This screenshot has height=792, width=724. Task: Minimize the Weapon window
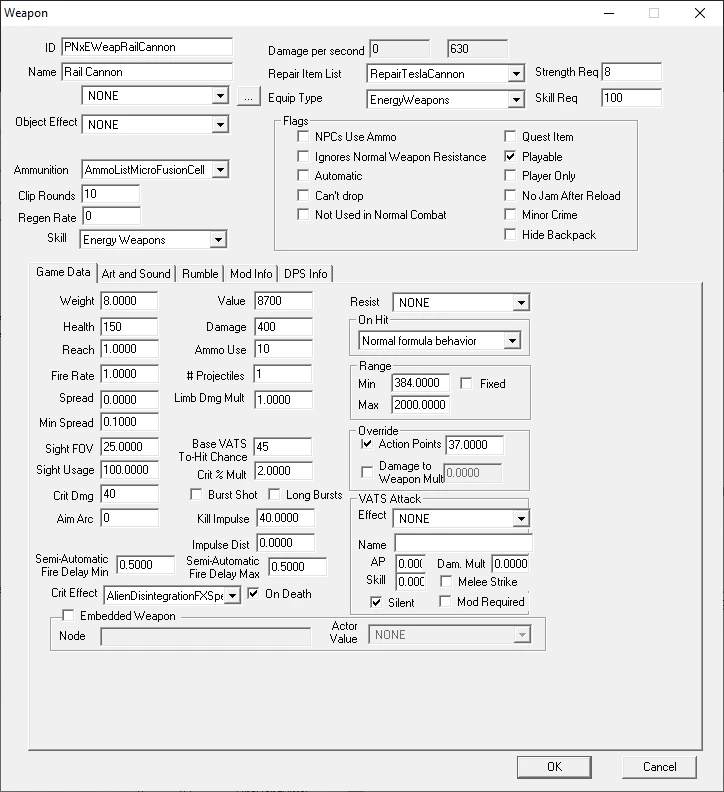click(609, 13)
